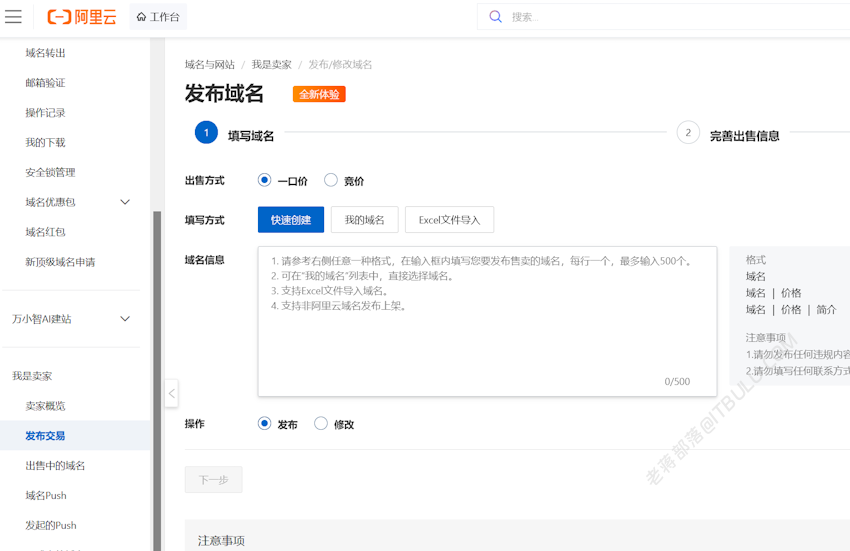
Task: Expand the 万小智AI建站 chevron
Action: tap(125, 318)
